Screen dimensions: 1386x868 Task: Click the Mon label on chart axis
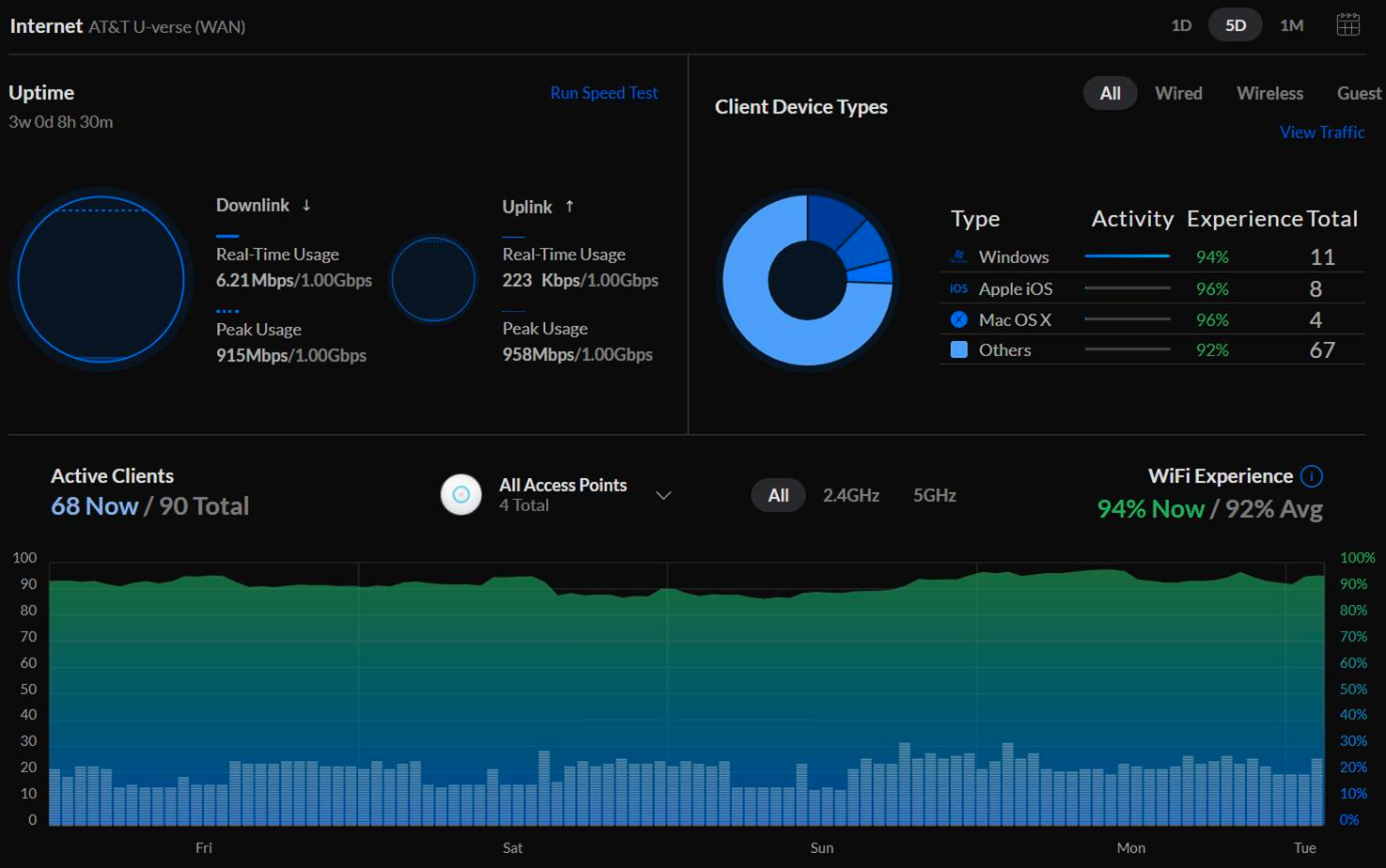[1130, 847]
